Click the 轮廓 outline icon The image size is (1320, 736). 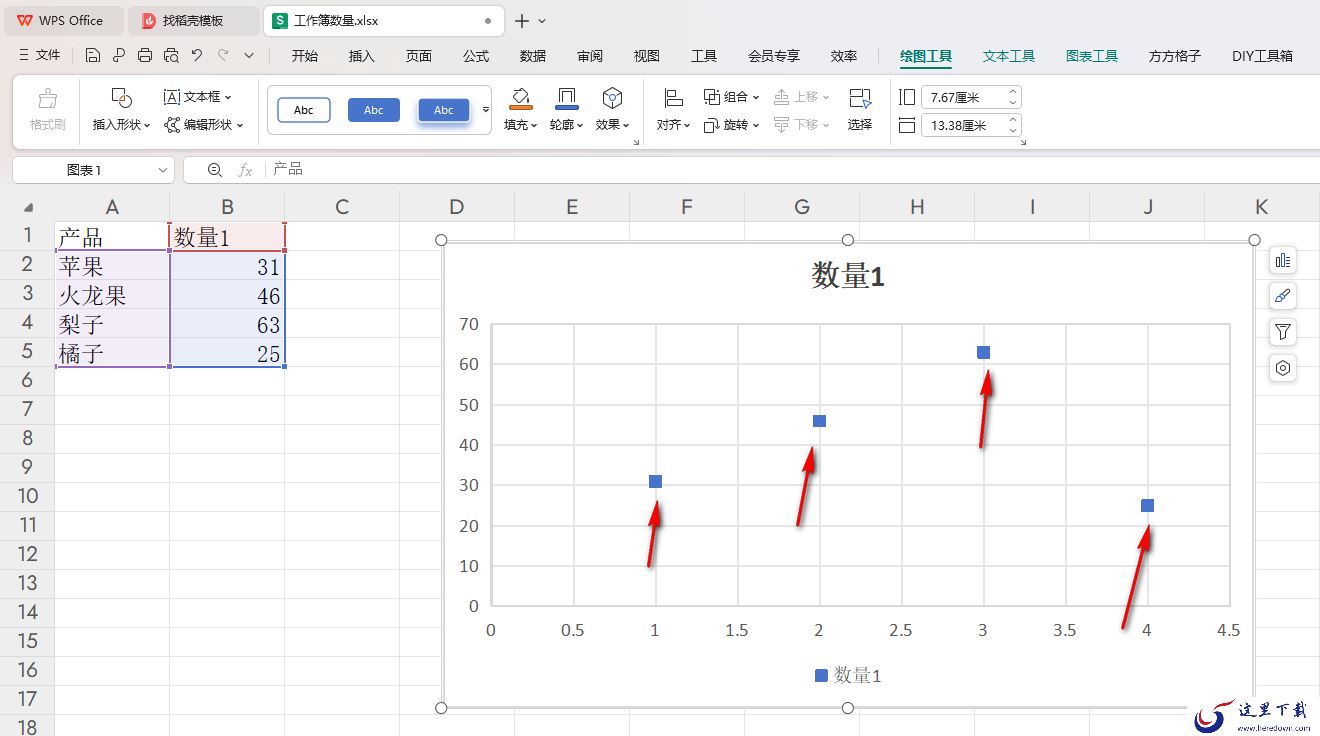567,98
